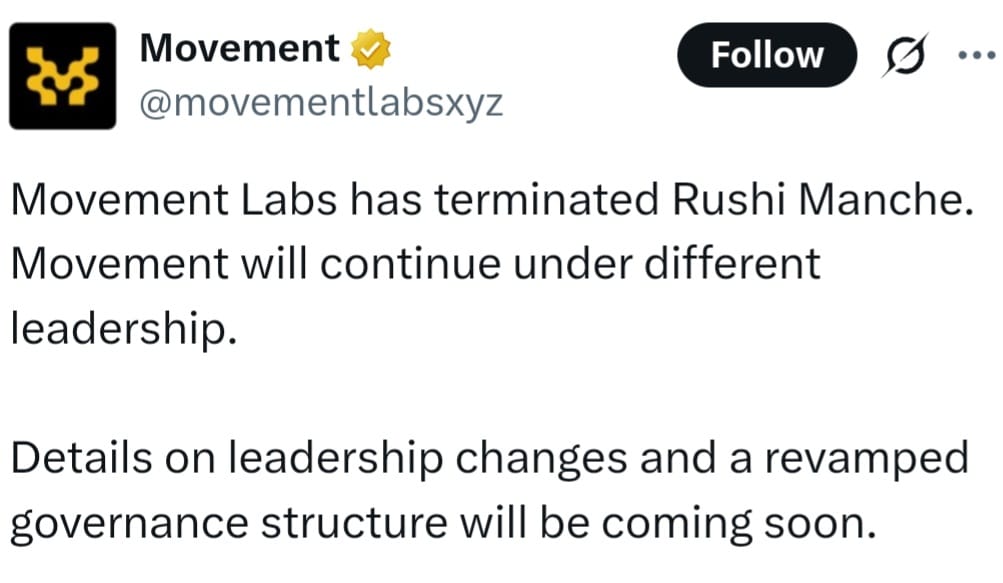The image size is (1003, 583).
Task: Click 'coming soon.' at end of tweet
Action: pos(739,525)
